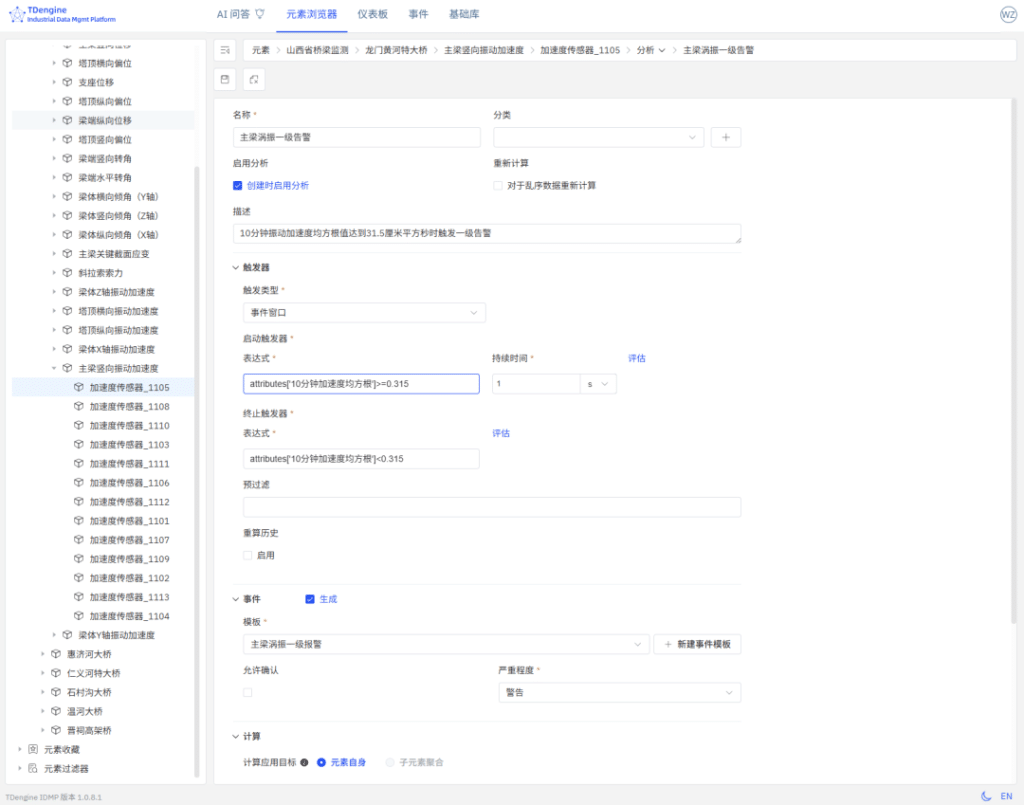This screenshot has width=1024, height=805.
Task: Click the 描述 text area
Action: pos(487,234)
